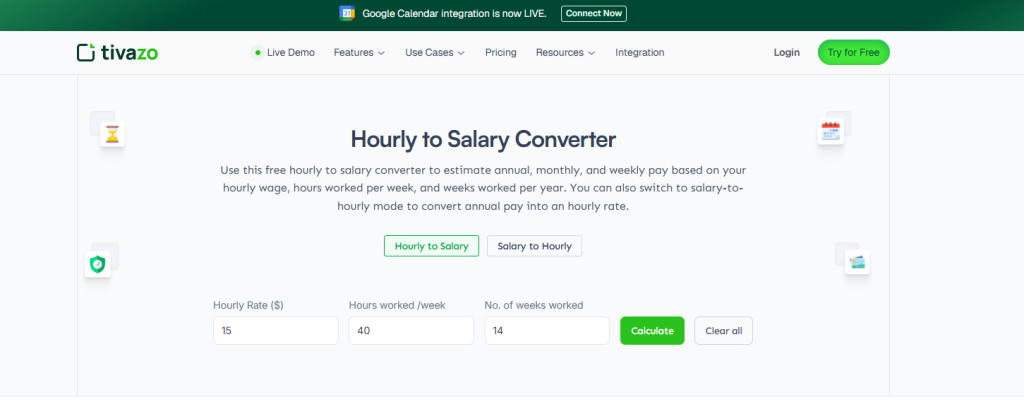
Task: Focus the Hours worked /week input
Action: coord(411,330)
